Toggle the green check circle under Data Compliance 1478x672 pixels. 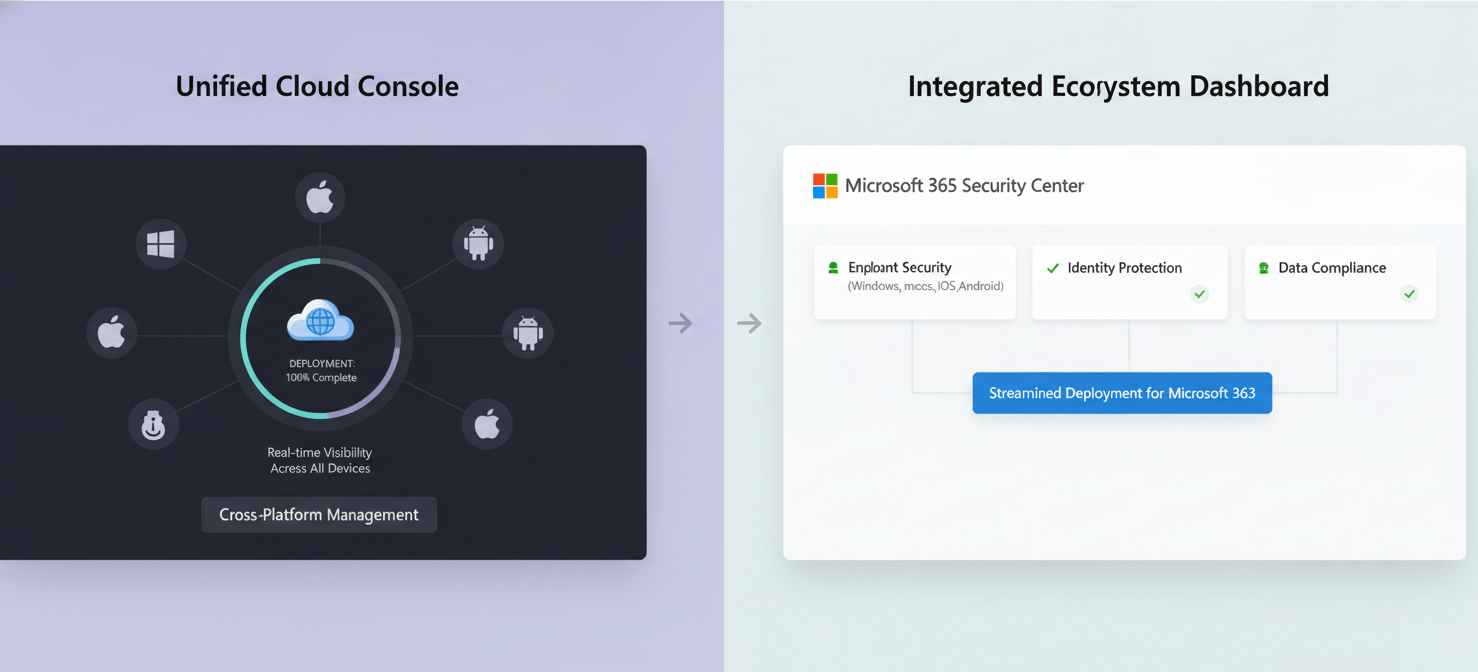tap(1409, 294)
